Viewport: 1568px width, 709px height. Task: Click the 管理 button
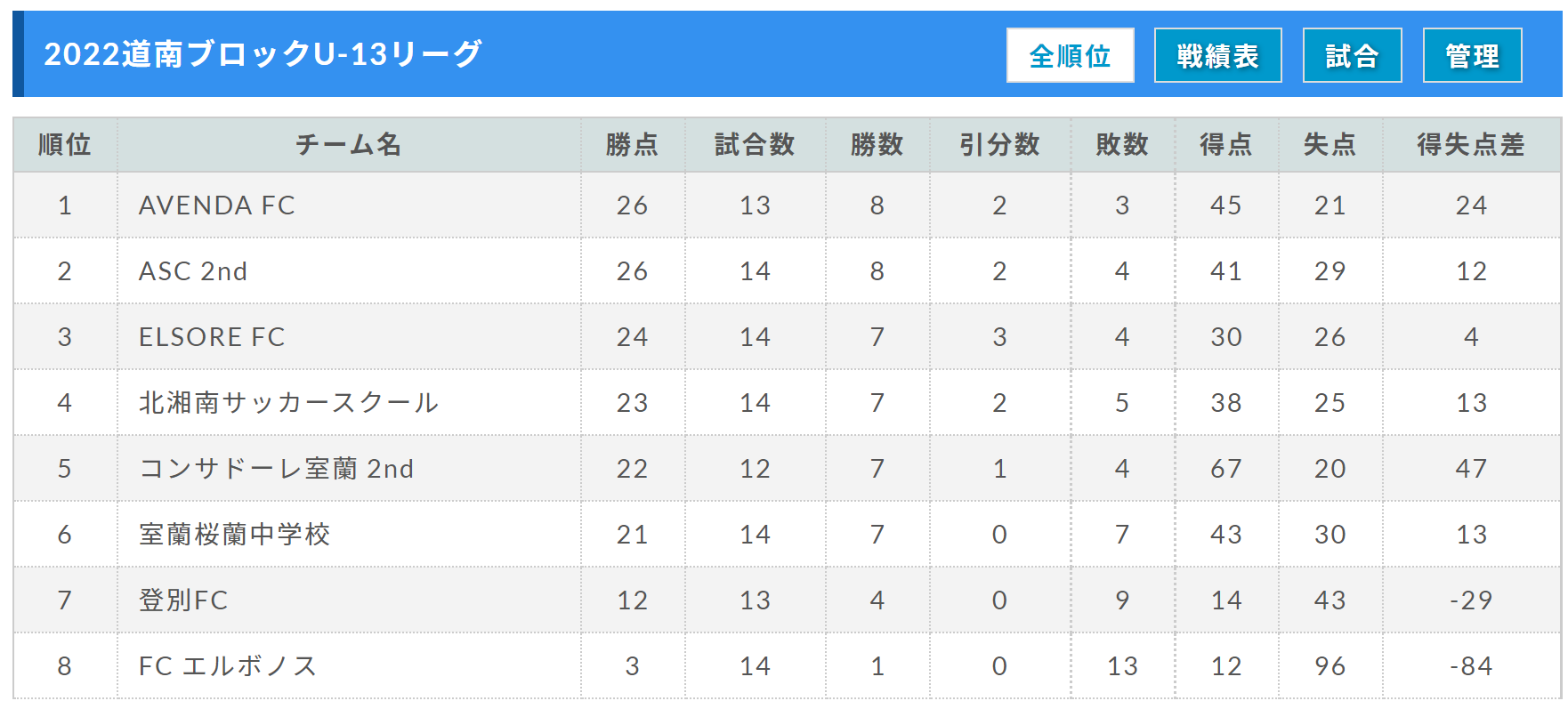pyautogui.click(x=1472, y=55)
